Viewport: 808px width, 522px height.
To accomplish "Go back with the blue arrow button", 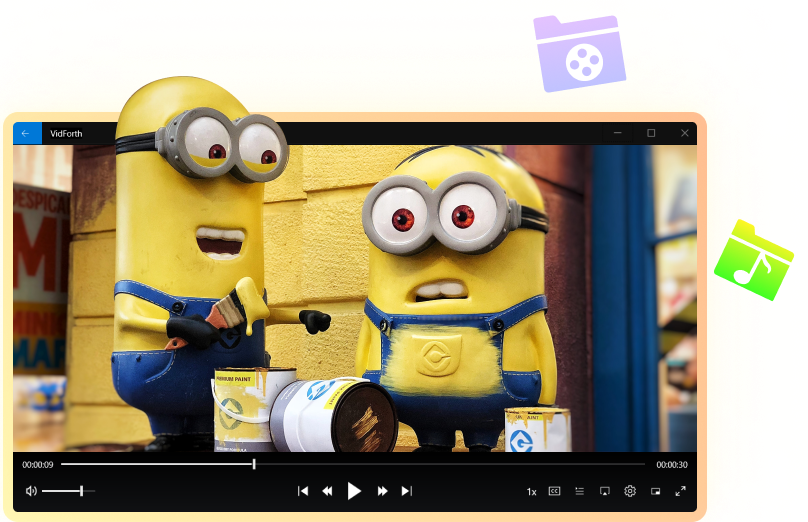I will pos(27,133).
